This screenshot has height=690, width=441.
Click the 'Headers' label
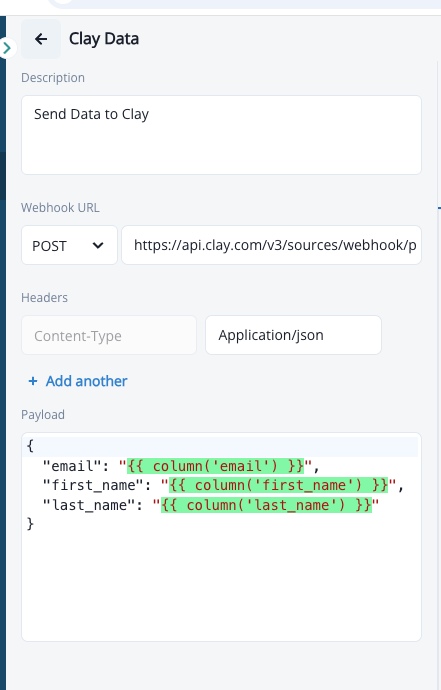click(x=44, y=298)
